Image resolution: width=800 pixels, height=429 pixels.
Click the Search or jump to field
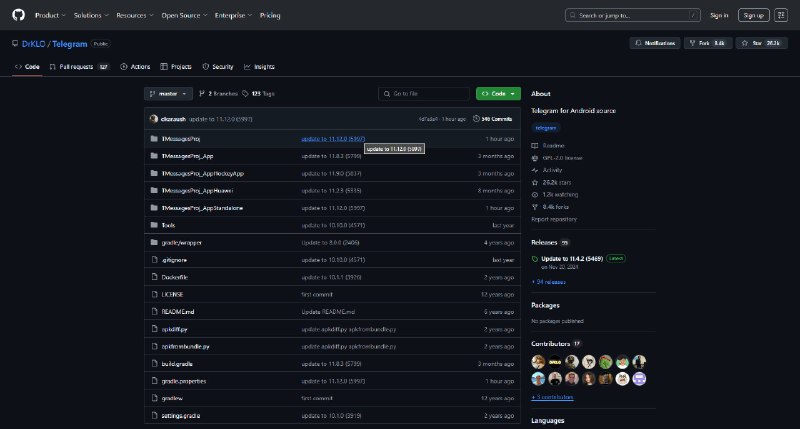point(633,15)
